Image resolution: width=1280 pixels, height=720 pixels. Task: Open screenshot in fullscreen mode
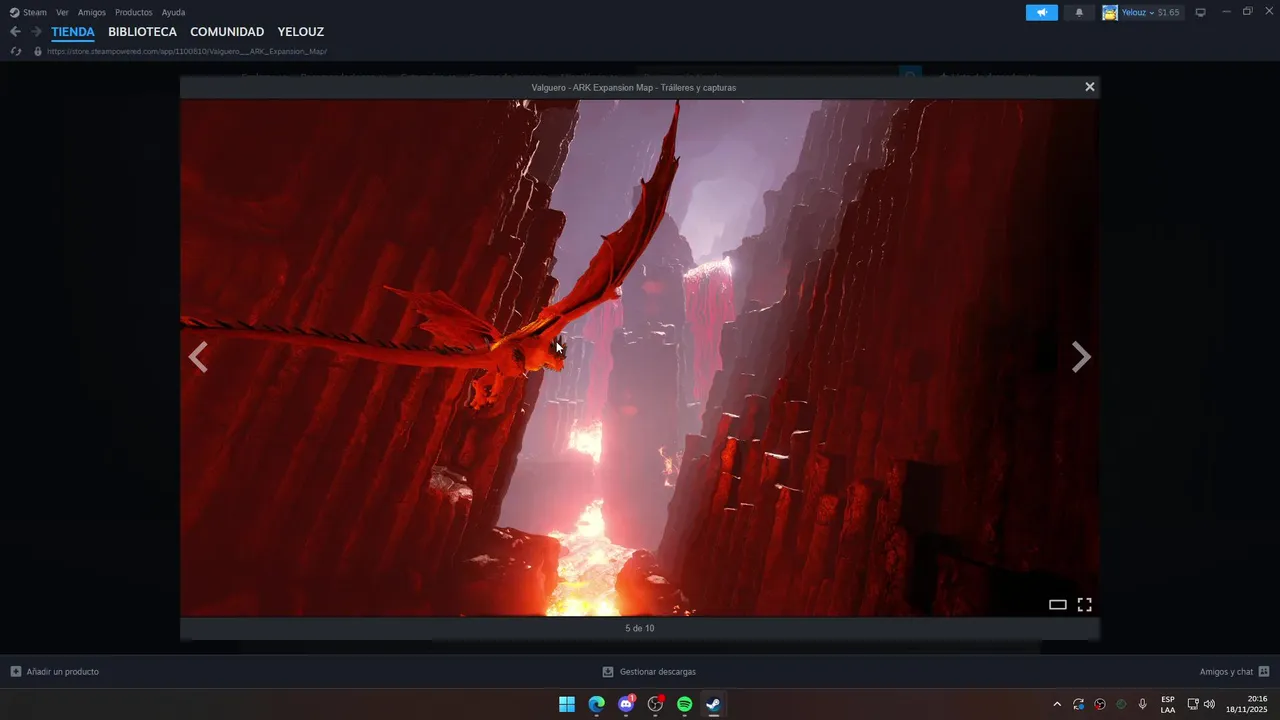coord(1084,605)
